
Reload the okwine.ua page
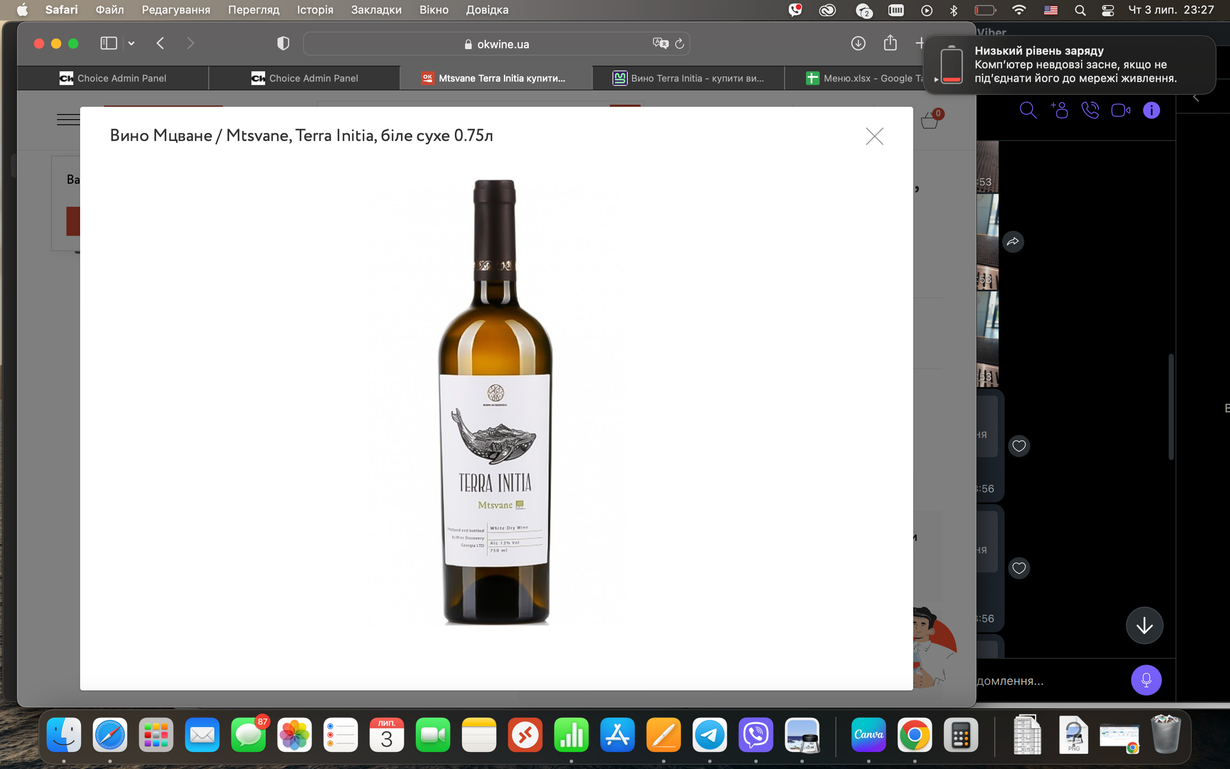(680, 43)
